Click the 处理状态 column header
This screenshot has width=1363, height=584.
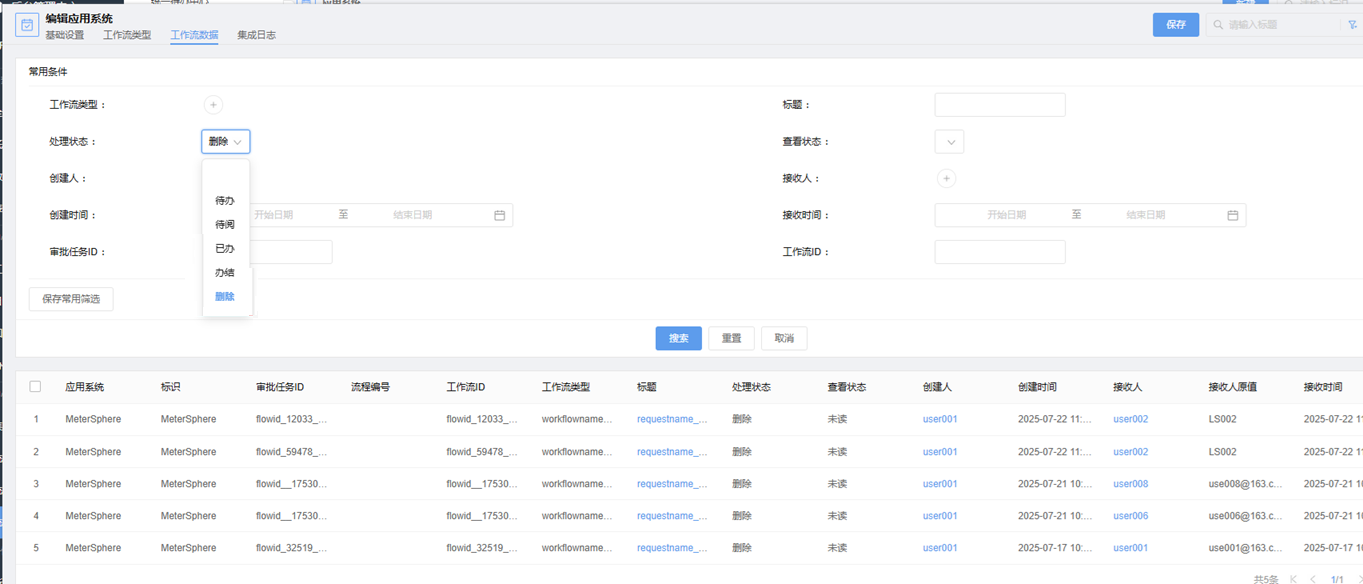coord(751,387)
